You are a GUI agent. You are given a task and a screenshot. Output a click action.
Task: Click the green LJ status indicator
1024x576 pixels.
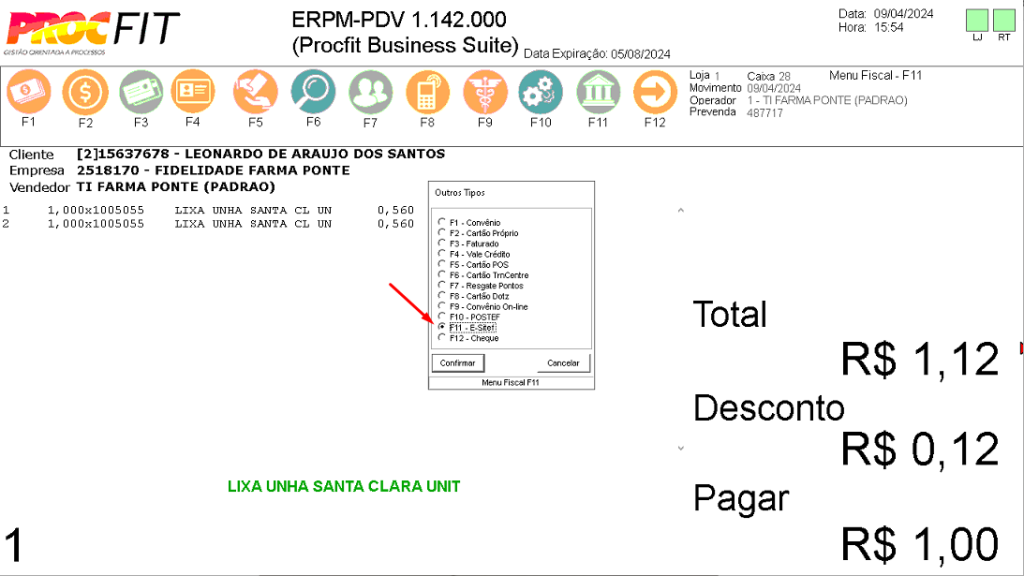[977, 20]
